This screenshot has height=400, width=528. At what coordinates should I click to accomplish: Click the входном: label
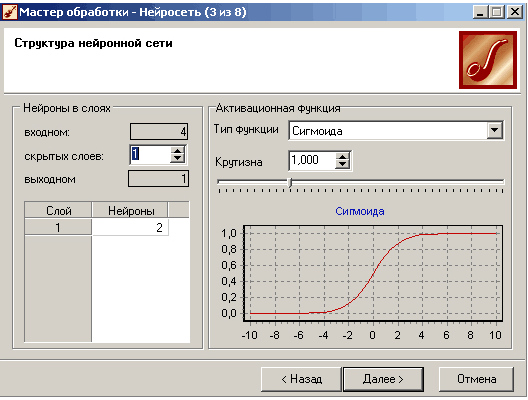click(x=47, y=133)
